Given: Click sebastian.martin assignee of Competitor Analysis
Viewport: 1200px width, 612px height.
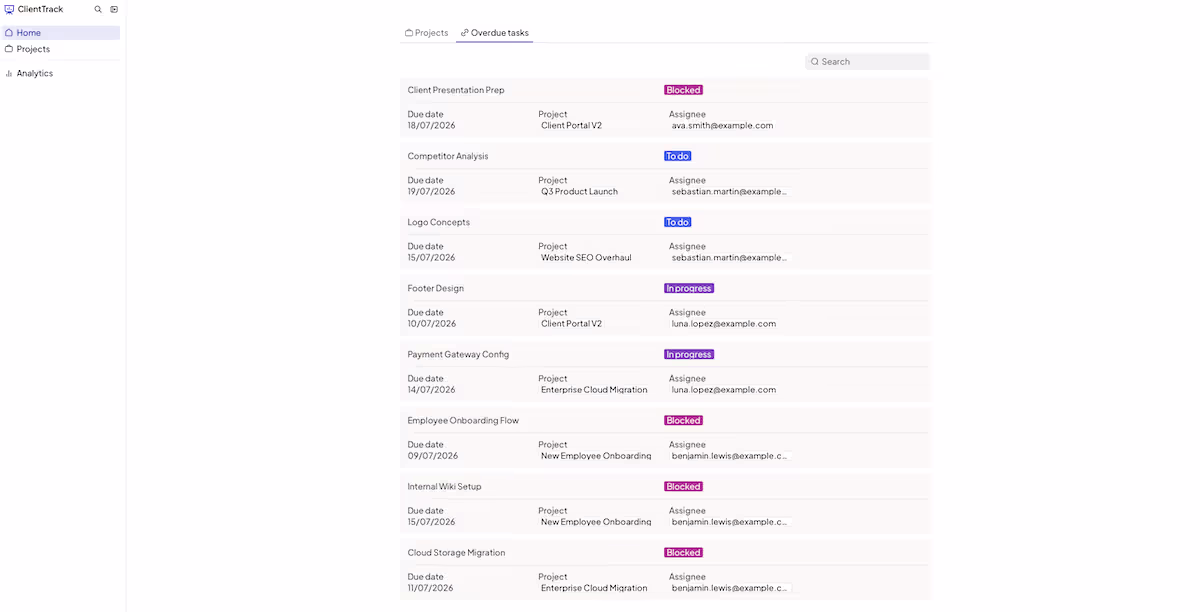Looking at the screenshot, I should tap(729, 192).
